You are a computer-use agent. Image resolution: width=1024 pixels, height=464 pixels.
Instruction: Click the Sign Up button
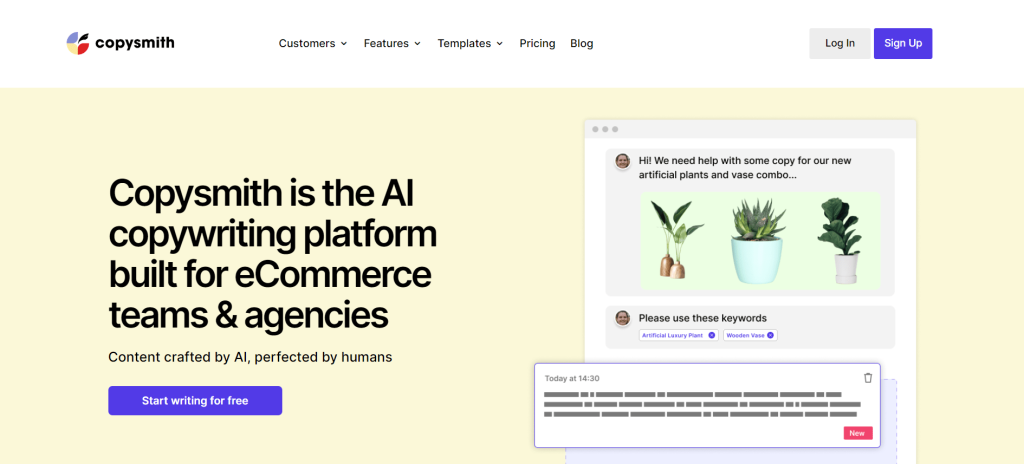[x=903, y=43]
